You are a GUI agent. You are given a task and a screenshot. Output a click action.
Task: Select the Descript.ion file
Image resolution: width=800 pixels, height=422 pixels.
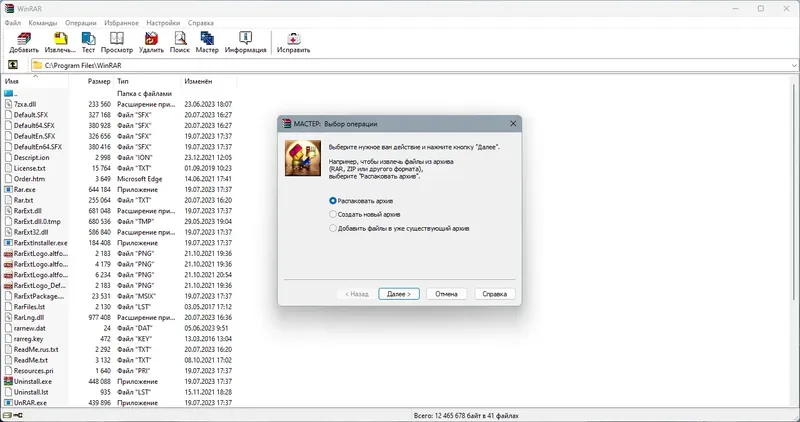(31, 157)
